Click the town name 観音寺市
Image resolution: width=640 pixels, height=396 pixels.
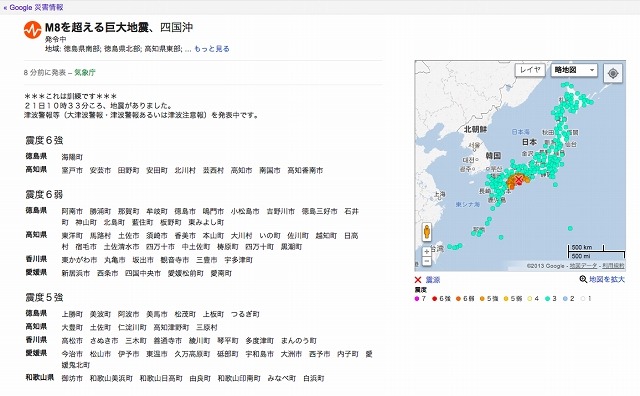click(x=175, y=260)
